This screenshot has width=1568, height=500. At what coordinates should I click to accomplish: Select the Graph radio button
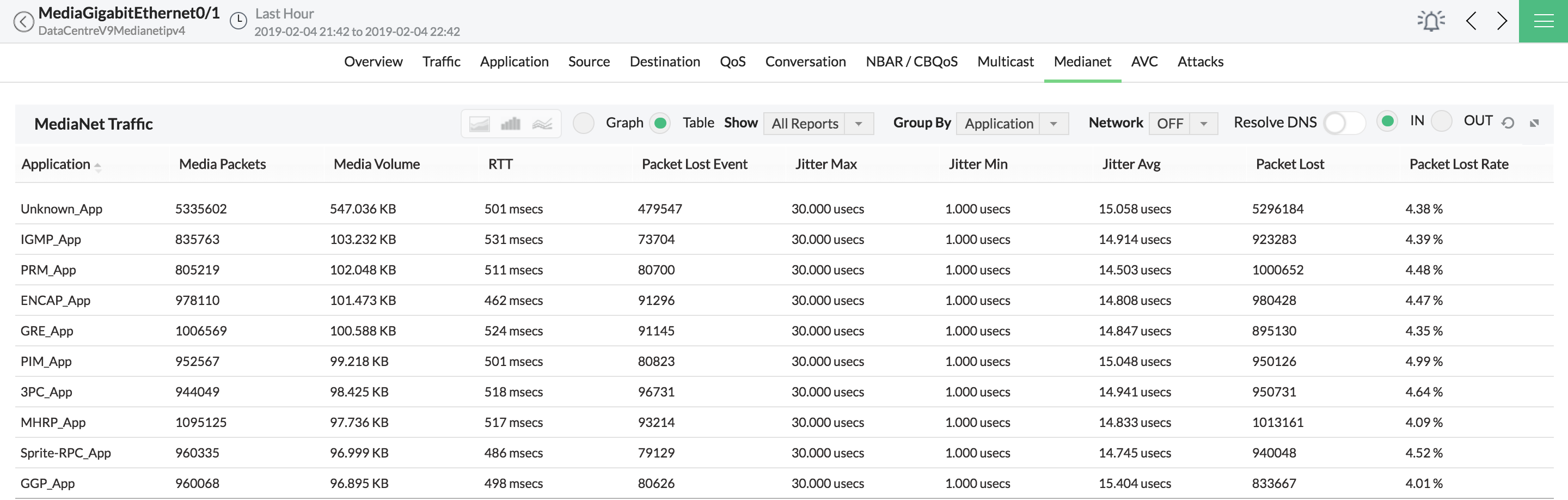584,123
